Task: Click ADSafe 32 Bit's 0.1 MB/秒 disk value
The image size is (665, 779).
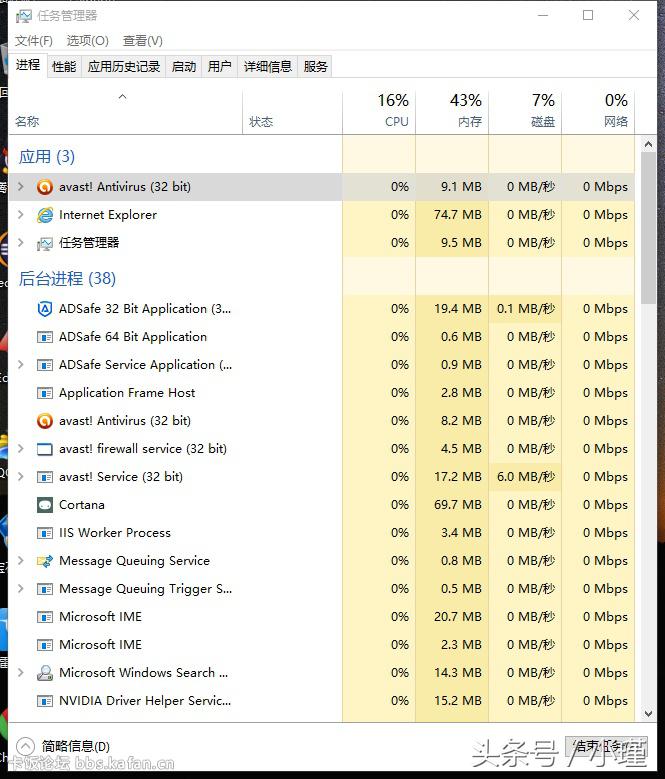Action: [525, 309]
